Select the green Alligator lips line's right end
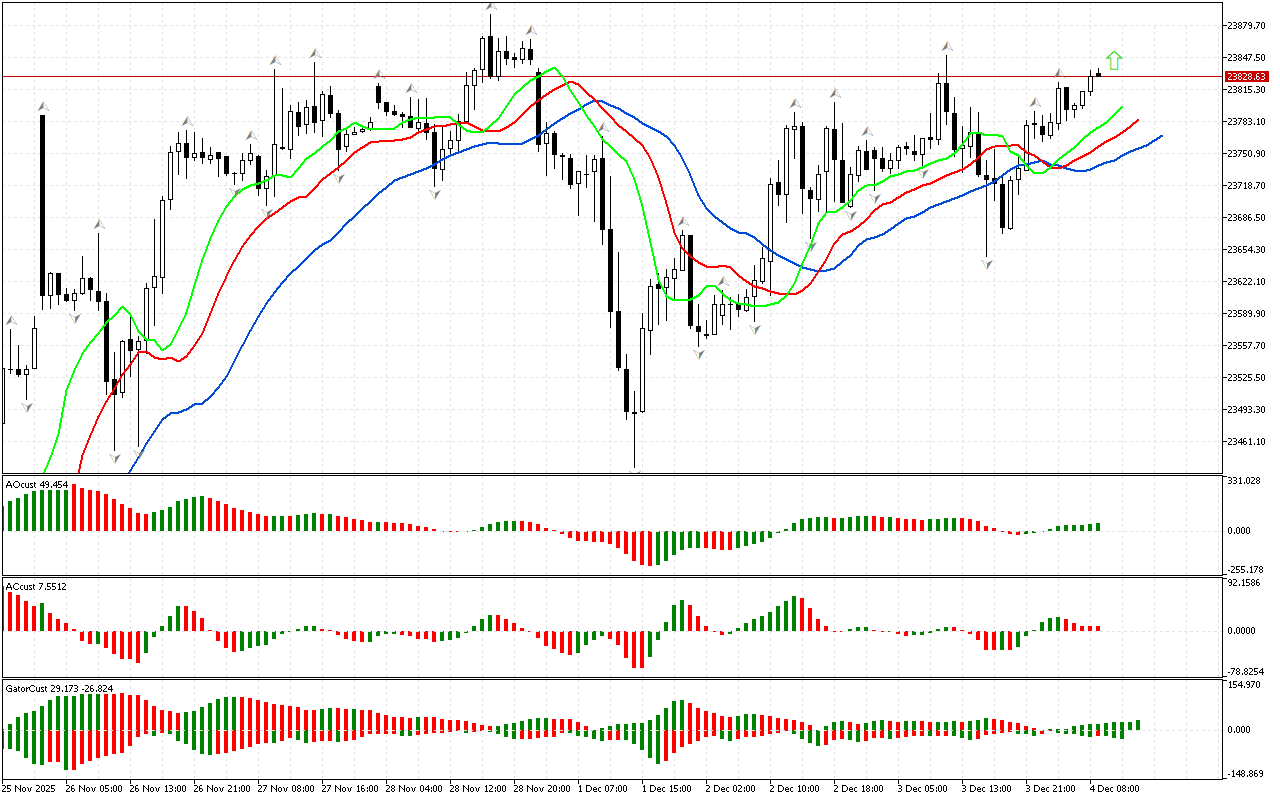The image size is (1280, 800). click(1121, 107)
